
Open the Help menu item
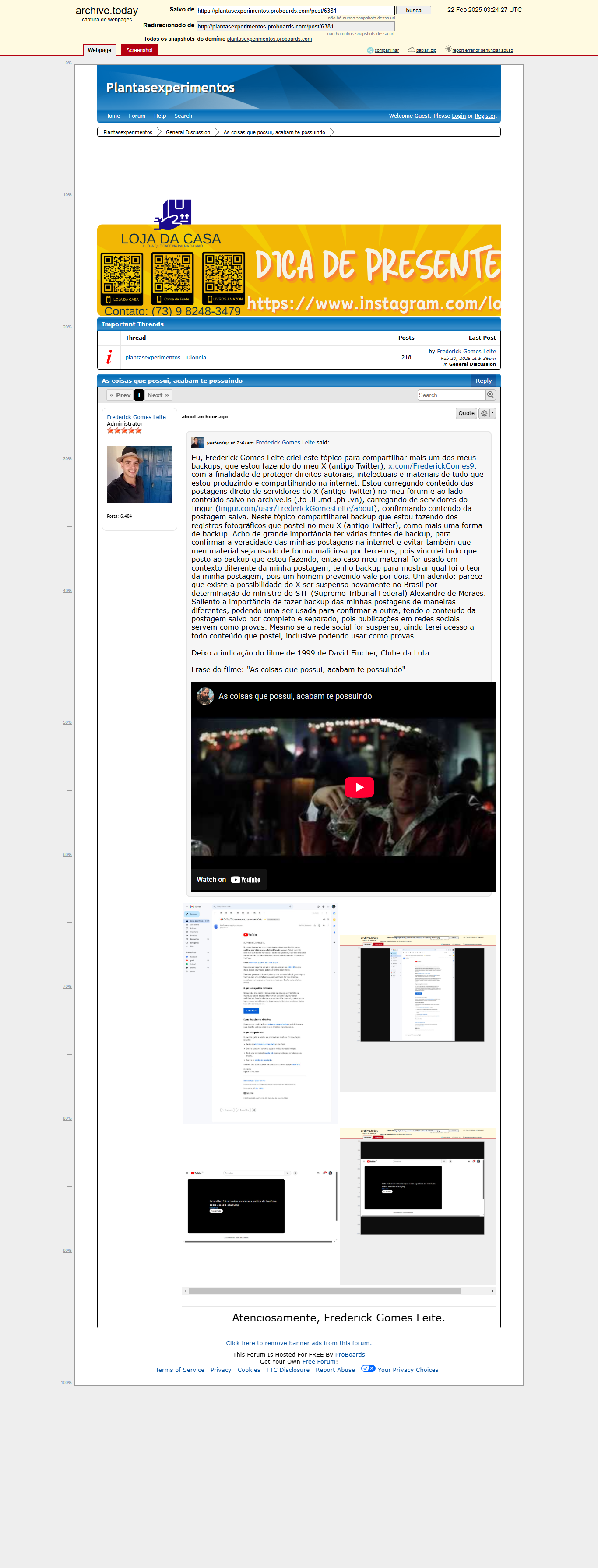[160, 116]
